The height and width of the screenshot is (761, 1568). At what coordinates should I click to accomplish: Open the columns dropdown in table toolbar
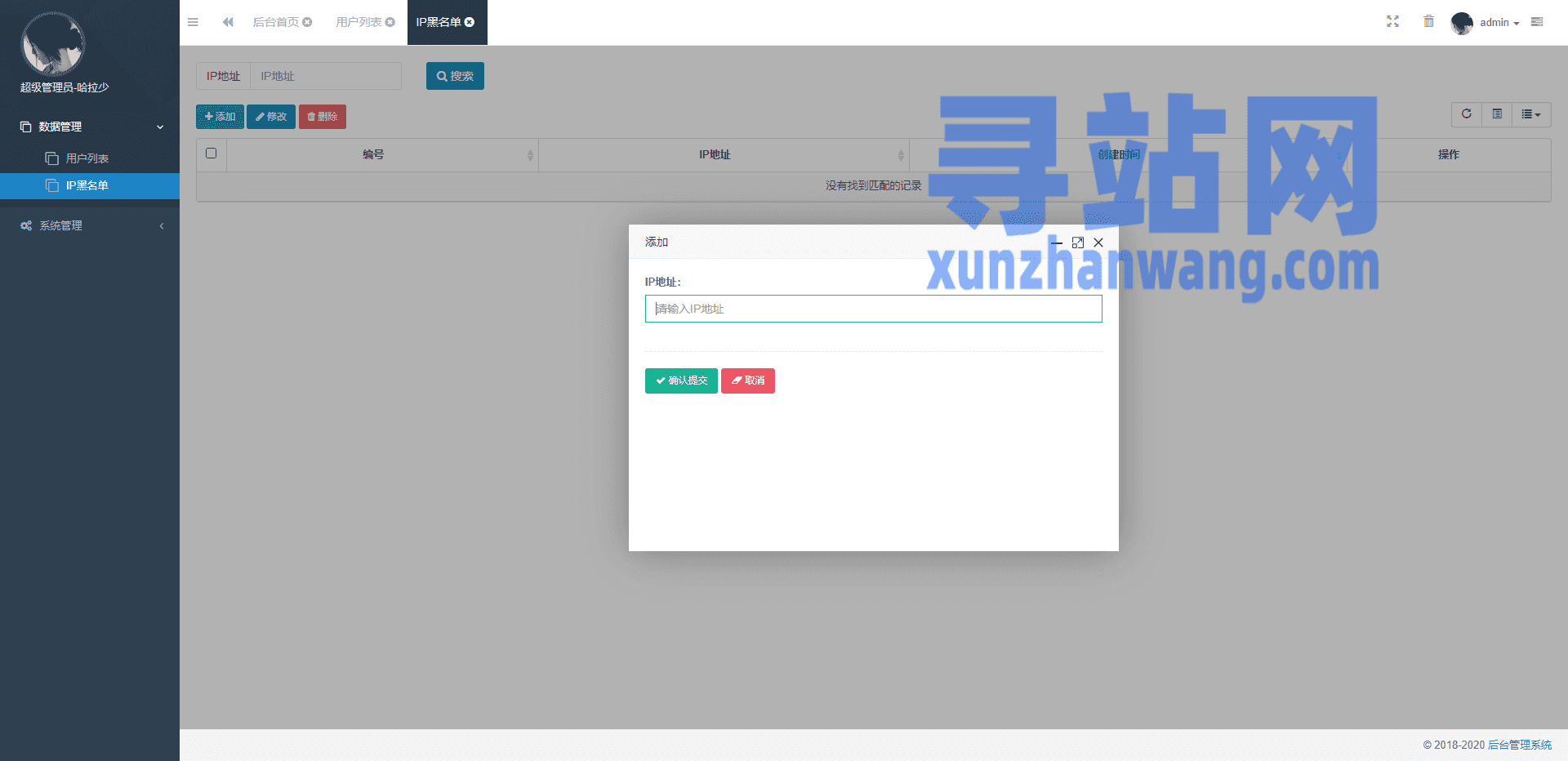click(1530, 114)
